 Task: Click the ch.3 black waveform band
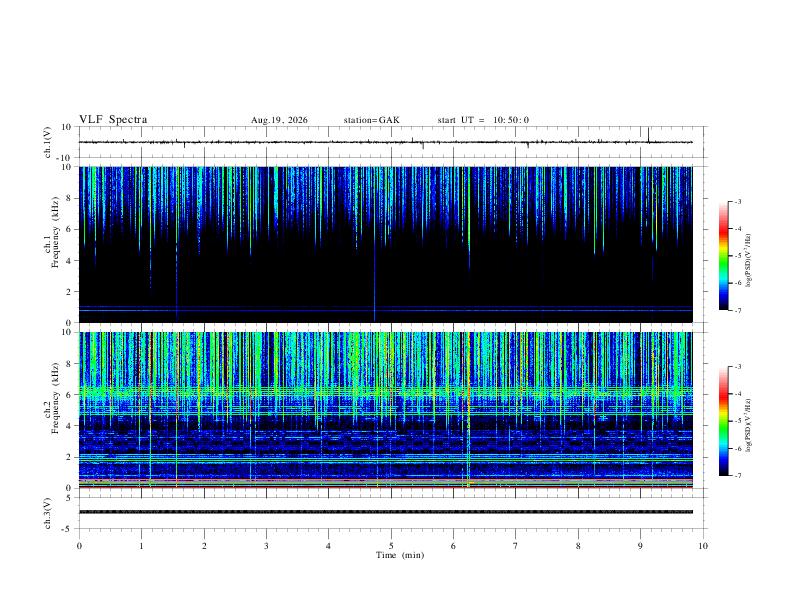pyautogui.click(x=386, y=512)
